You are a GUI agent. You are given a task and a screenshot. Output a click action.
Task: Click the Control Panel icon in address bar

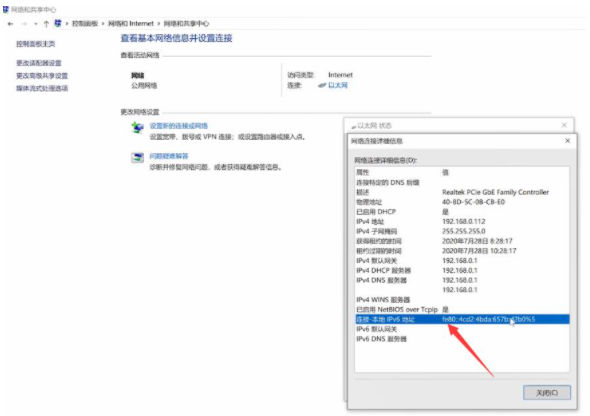coord(58,23)
